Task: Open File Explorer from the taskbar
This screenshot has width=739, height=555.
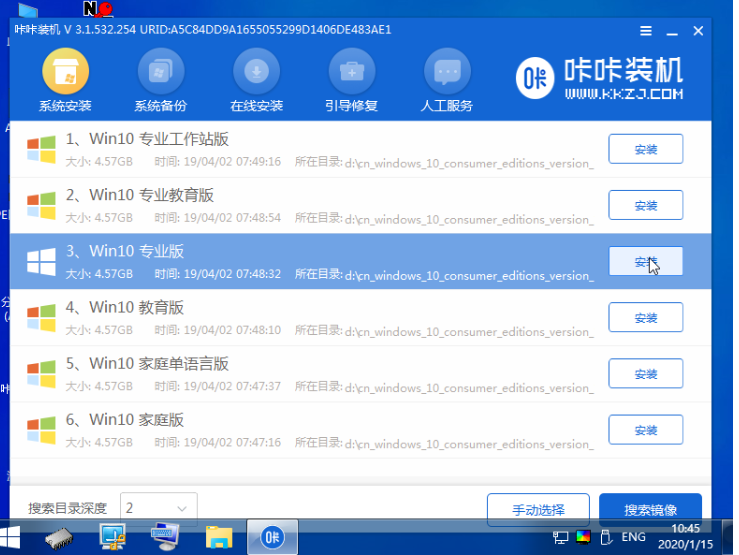Action: [219, 538]
